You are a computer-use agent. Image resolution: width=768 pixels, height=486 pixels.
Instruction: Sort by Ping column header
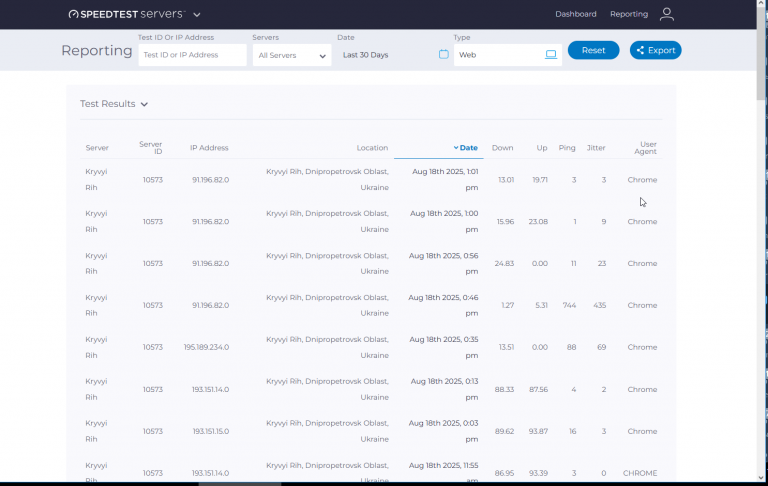tap(567, 147)
